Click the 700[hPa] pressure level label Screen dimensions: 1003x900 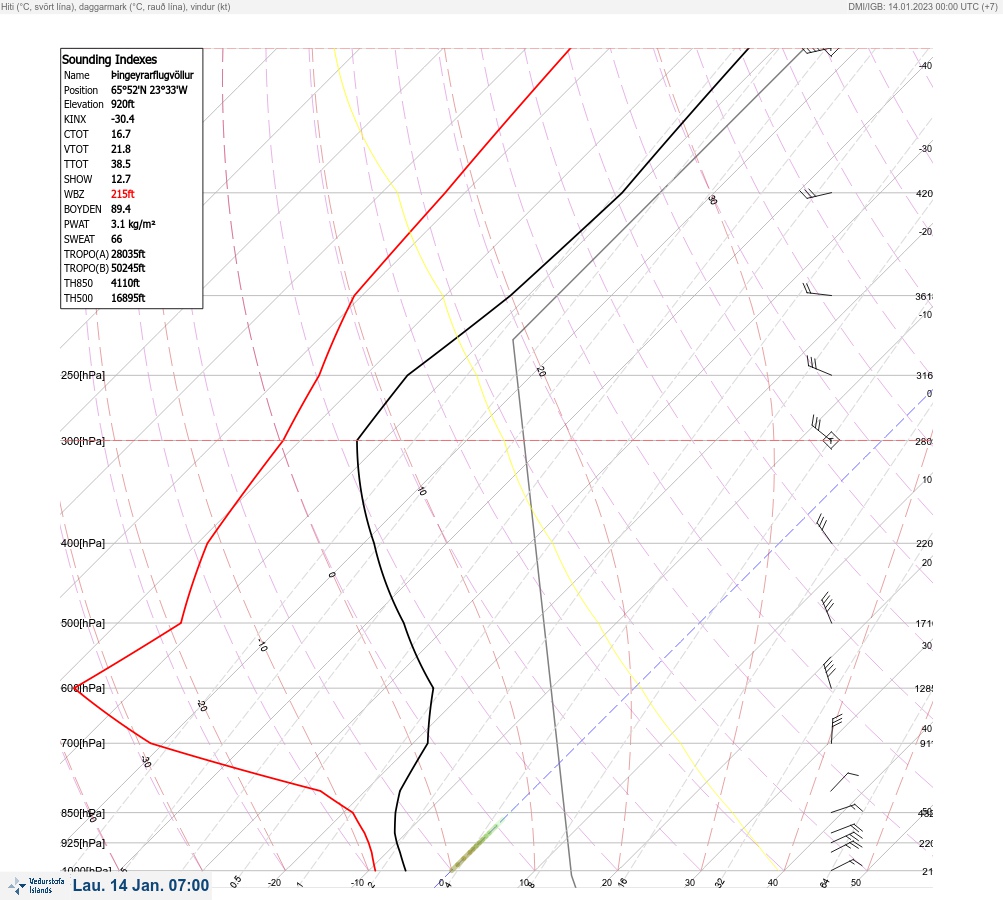tap(83, 743)
